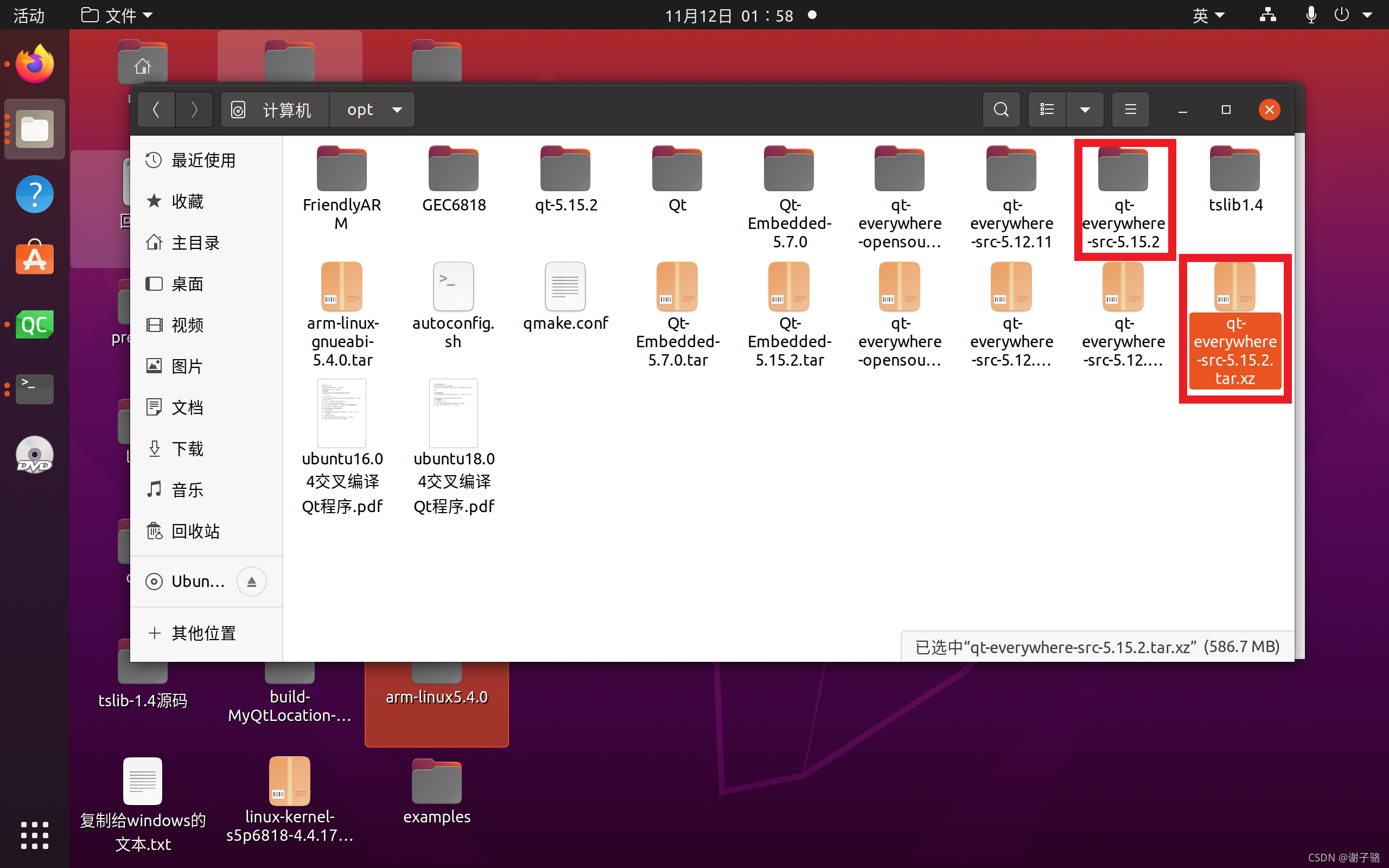Screen dimensions: 1389x868
Task: Click 其他位置 in the sidebar
Action: (x=203, y=633)
